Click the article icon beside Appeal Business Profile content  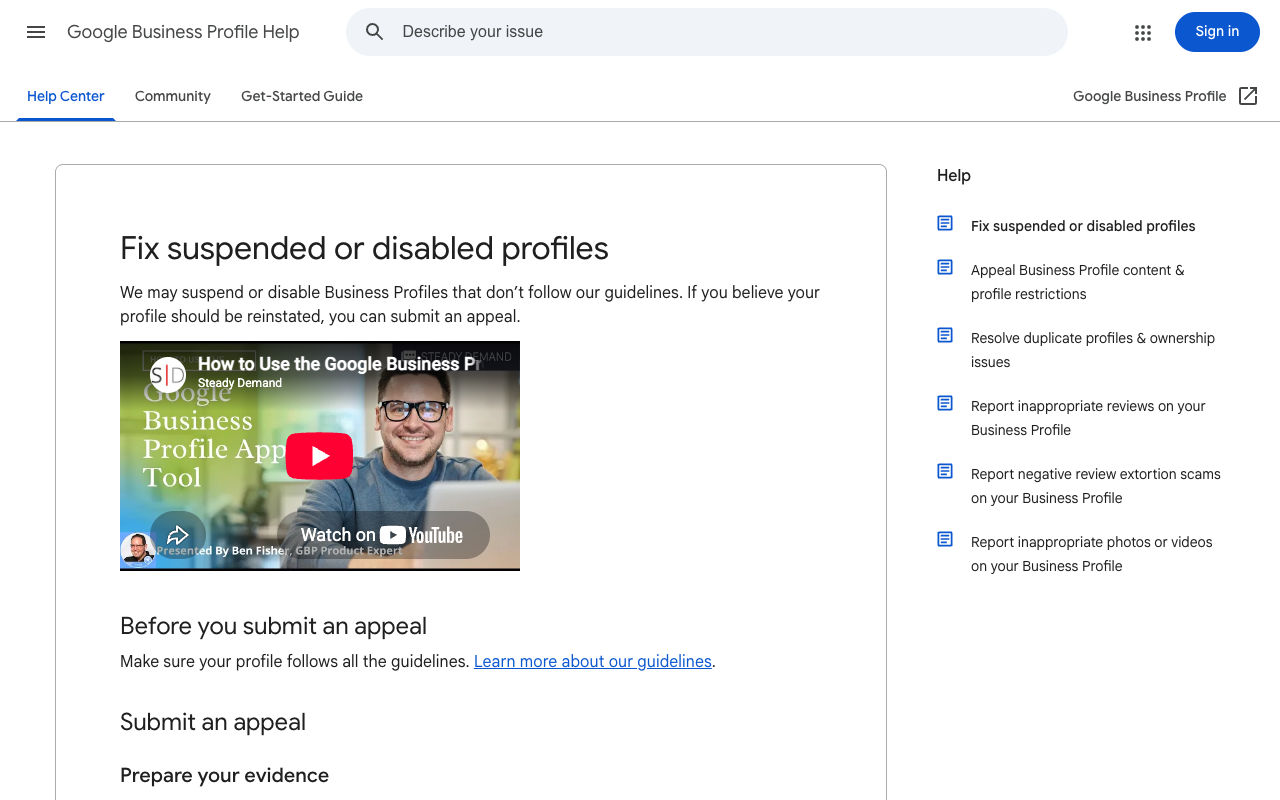click(945, 267)
